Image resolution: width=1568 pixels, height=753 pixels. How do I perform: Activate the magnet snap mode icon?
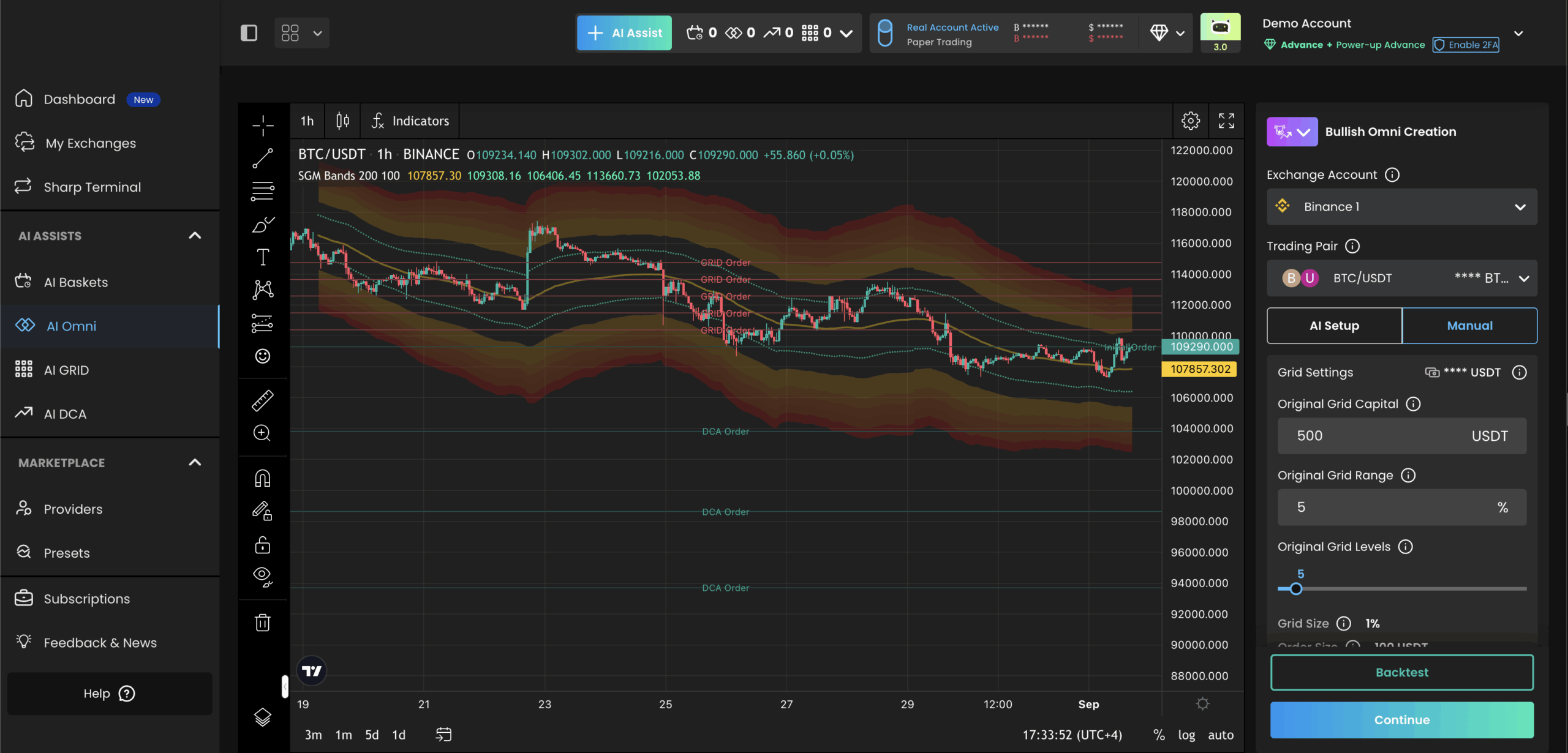[x=263, y=478]
